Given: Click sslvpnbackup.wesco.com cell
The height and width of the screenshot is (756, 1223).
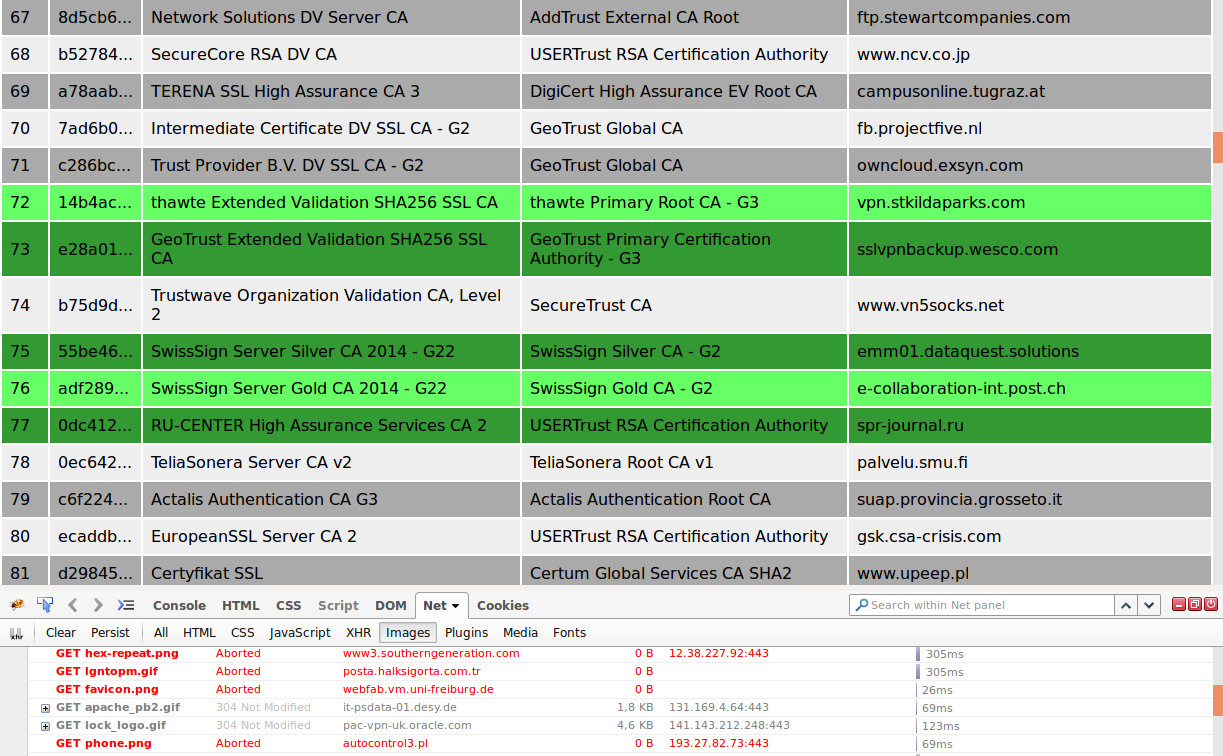Looking at the screenshot, I should click(1030, 249).
